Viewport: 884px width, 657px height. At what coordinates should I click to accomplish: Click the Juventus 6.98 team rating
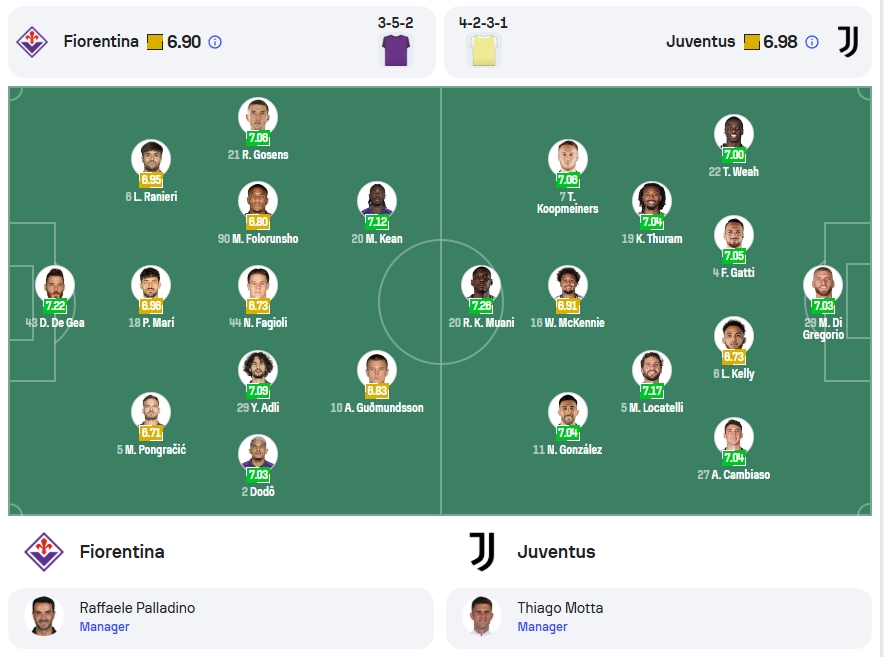coord(780,42)
